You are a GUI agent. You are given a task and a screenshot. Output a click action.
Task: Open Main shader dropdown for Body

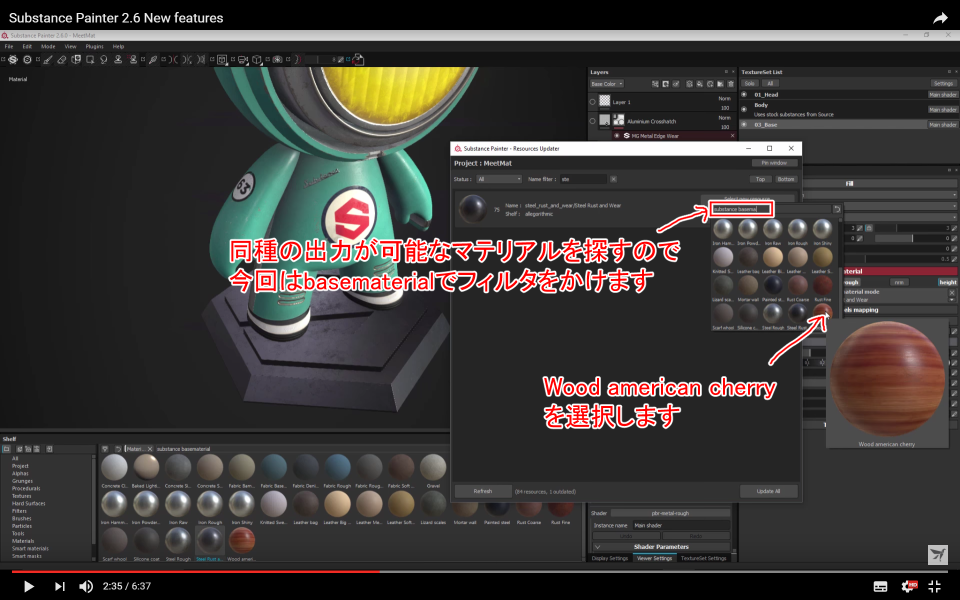(943, 110)
